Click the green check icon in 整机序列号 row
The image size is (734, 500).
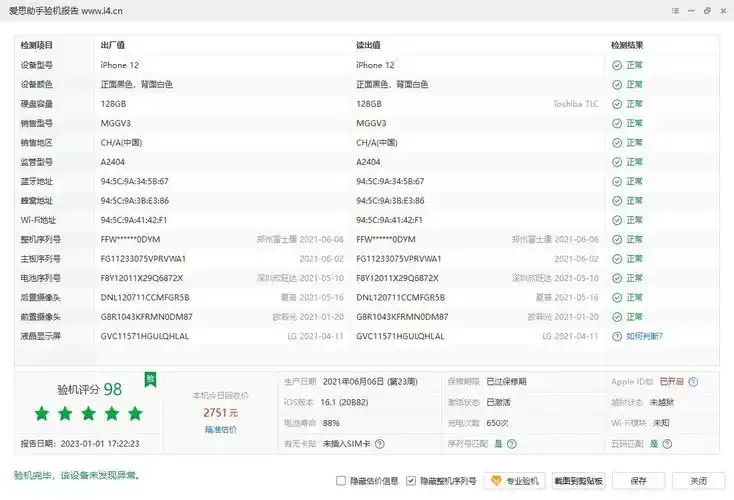617,239
